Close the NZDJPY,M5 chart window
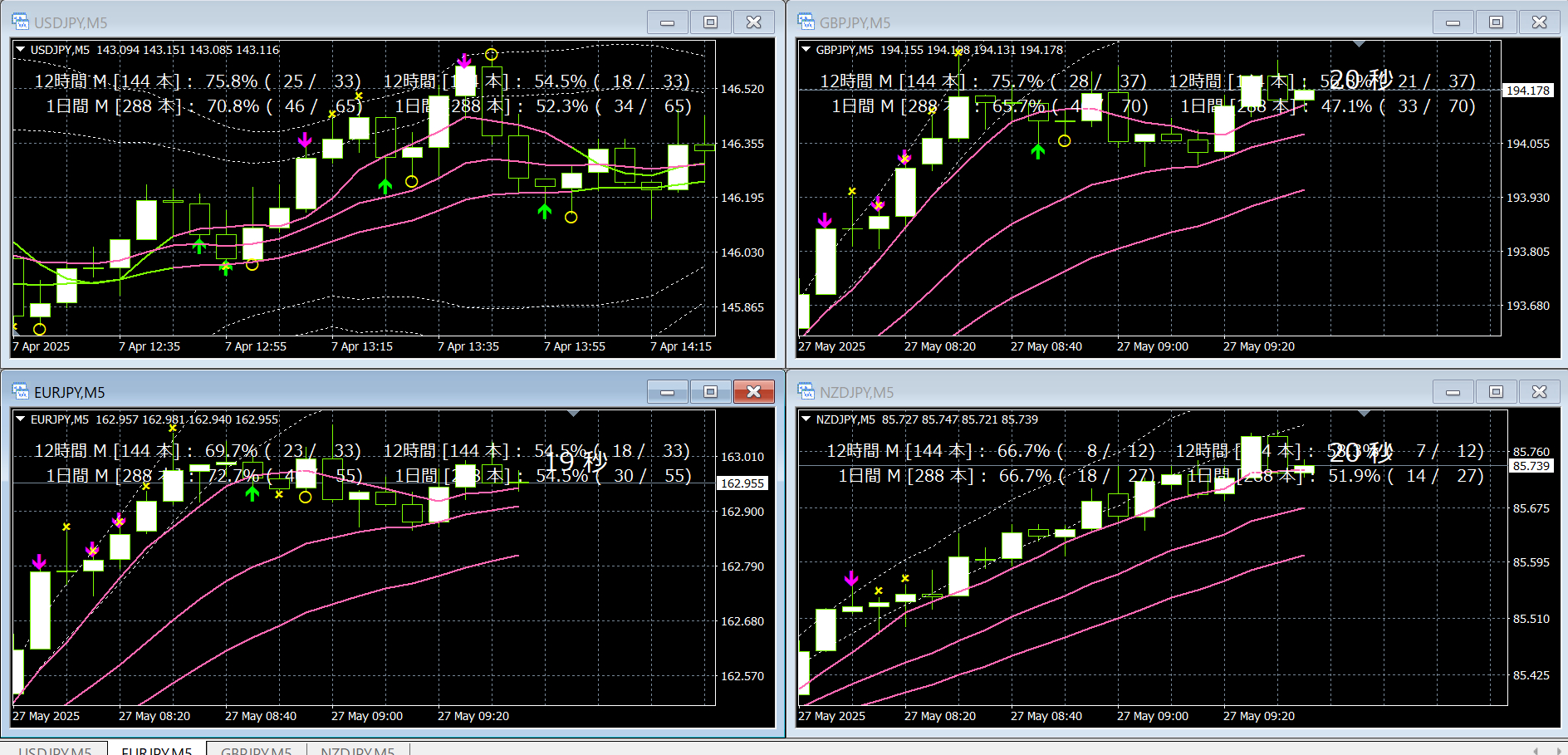This screenshot has height=755, width=1568. 1540,392
